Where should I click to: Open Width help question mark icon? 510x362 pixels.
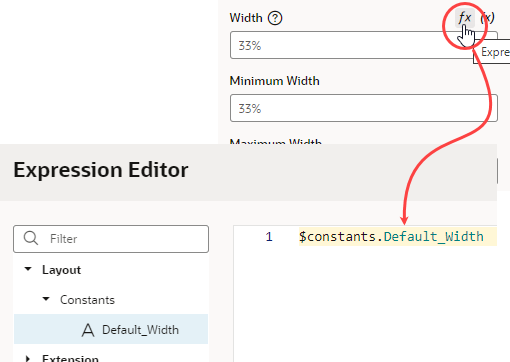click(x=275, y=18)
